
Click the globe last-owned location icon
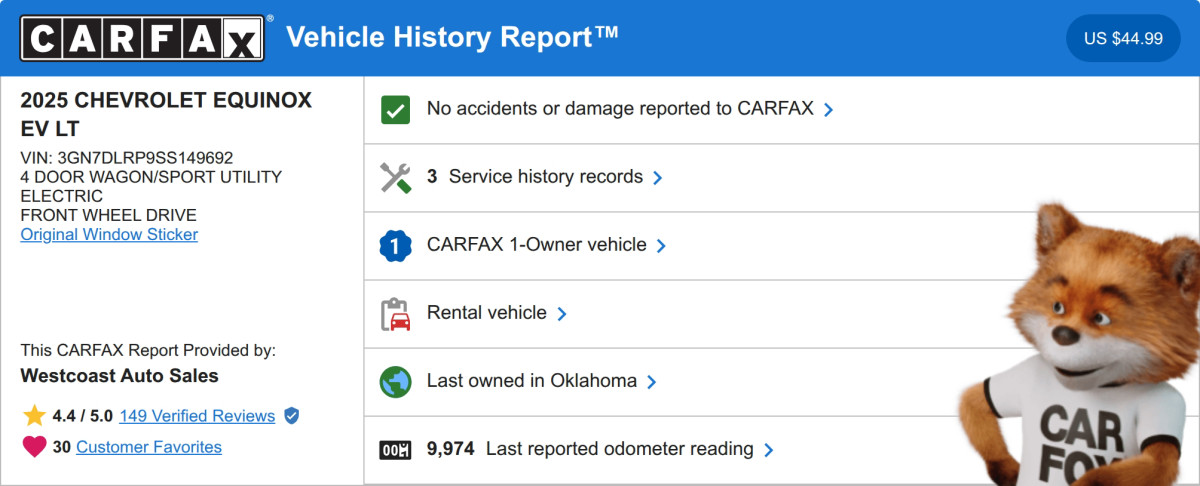click(396, 381)
